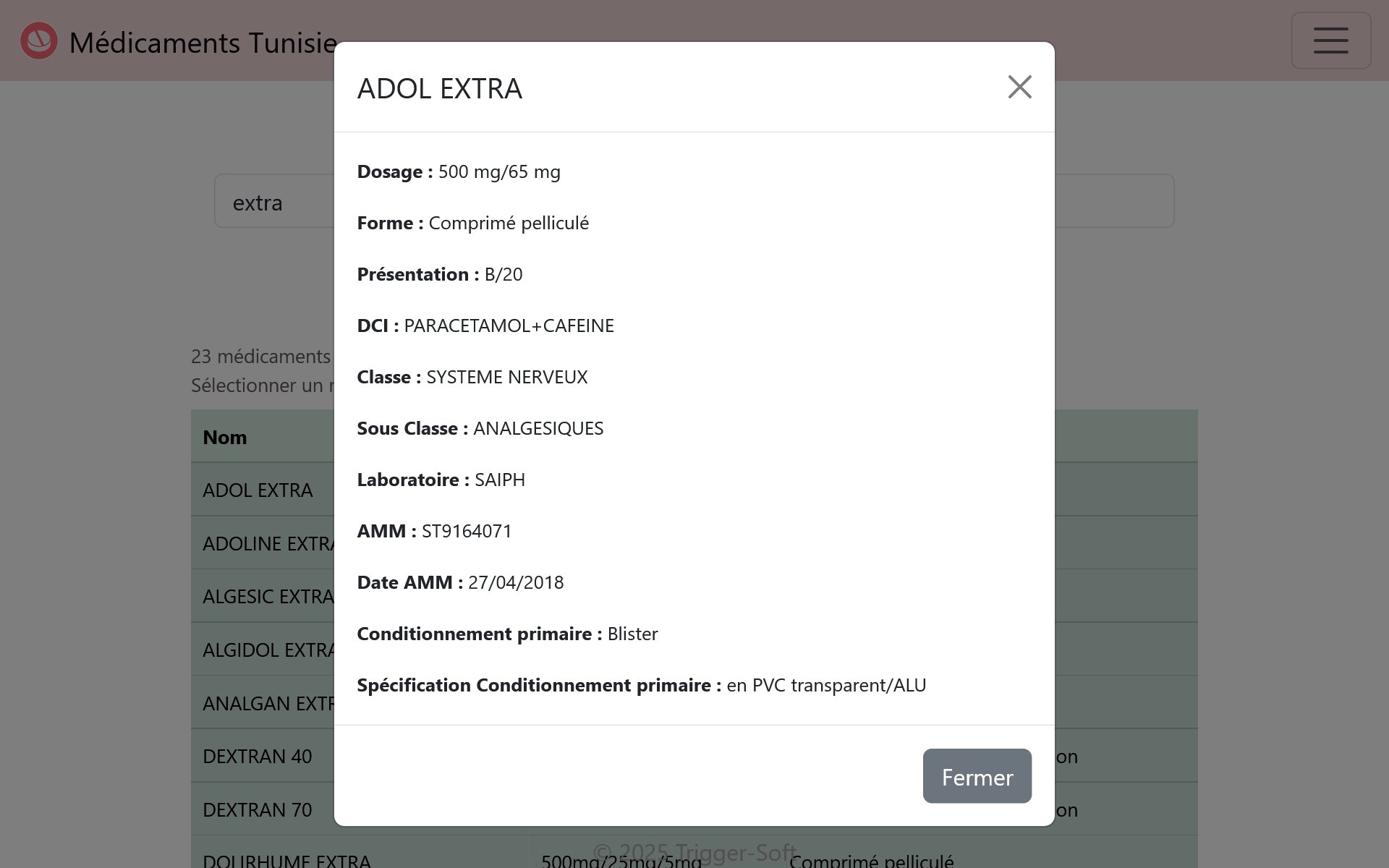The height and width of the screenshot is (868, 1389).
Task: Open the hamburger navigation menu
Action: [x=1330, y=41]
